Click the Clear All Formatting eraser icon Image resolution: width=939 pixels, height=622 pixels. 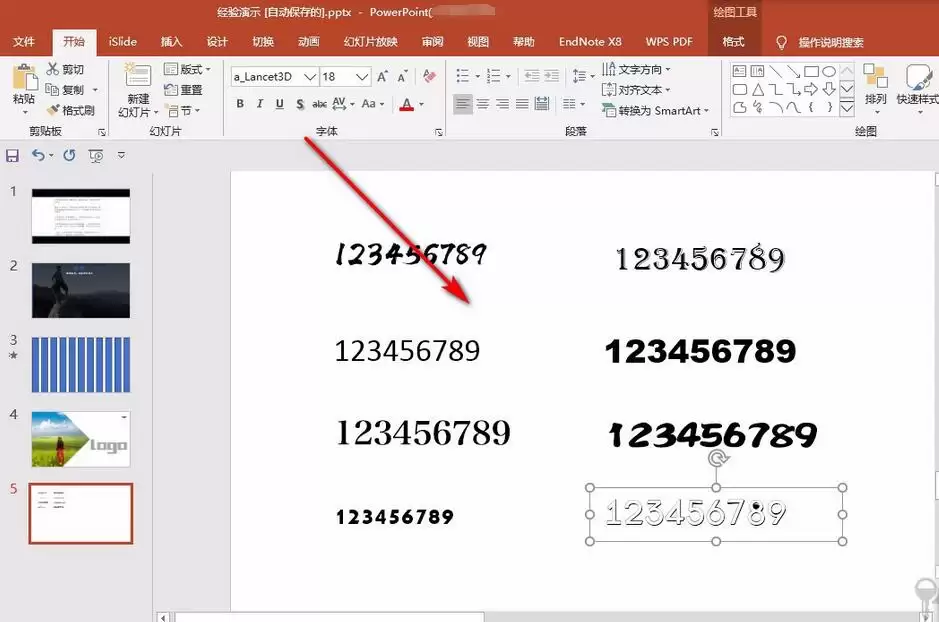[x=429, y=76]
